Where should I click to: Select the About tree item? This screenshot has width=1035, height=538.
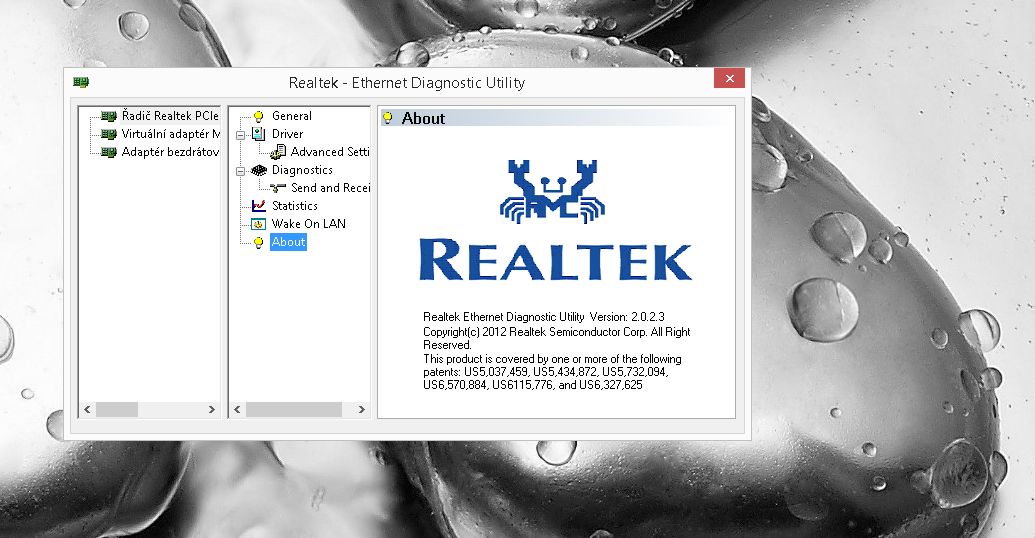(x=288, y=242)
